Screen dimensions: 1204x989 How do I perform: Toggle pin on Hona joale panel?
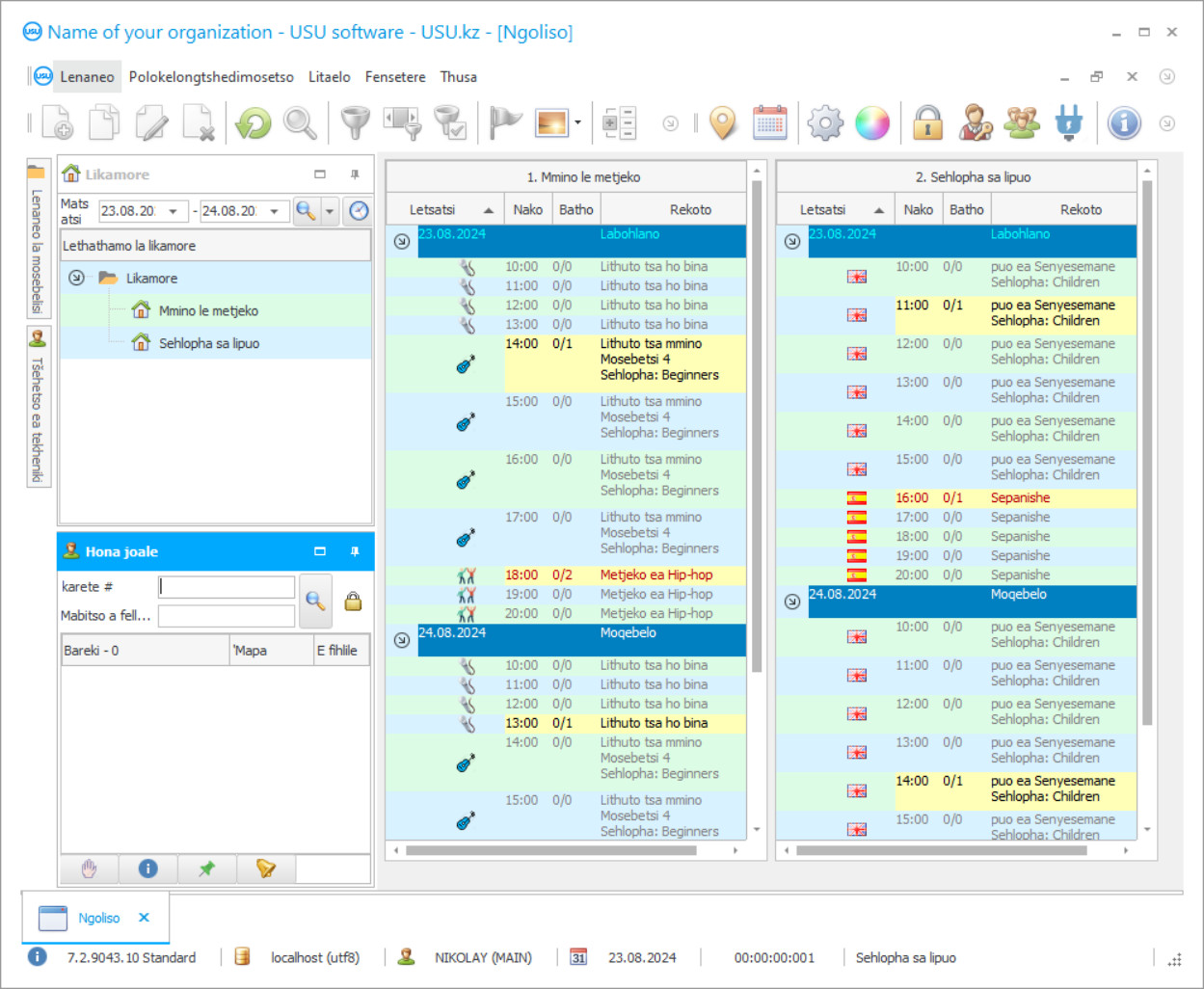[x=355, y=551]
